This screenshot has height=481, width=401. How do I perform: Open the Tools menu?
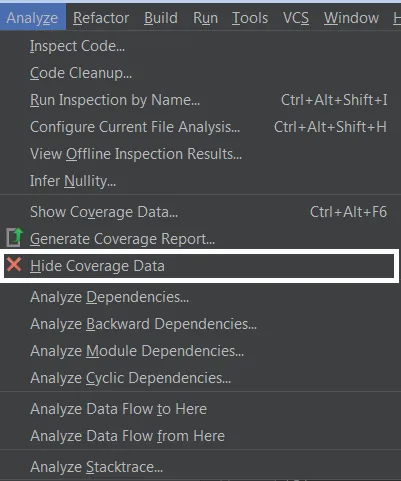click(250, 18)
